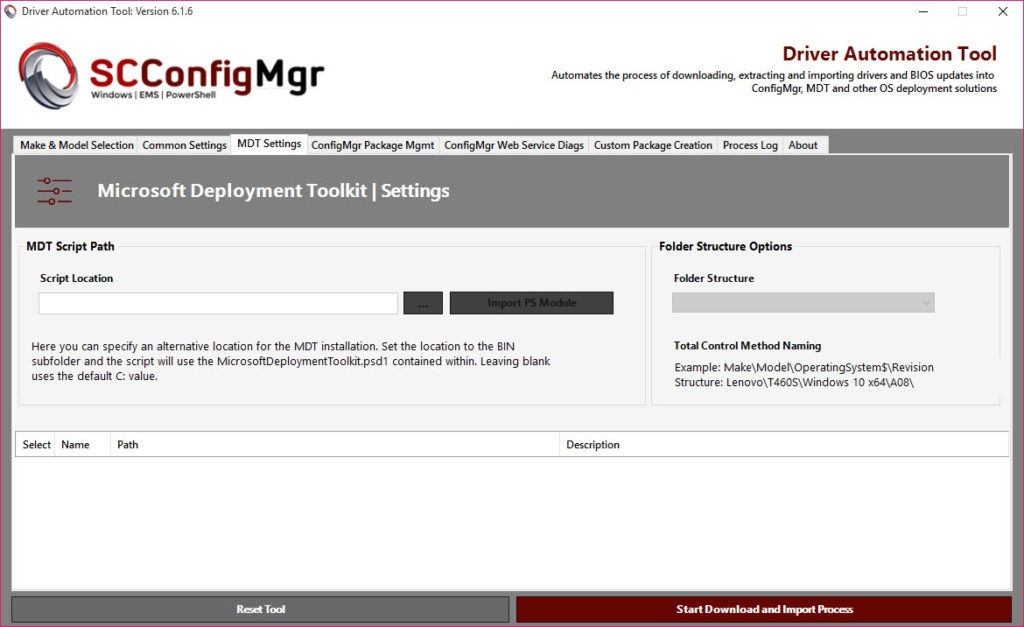
Task: Click the 'Example: Make\Model\OperatingSystem$\Revision' text
Action: [804, 367]
